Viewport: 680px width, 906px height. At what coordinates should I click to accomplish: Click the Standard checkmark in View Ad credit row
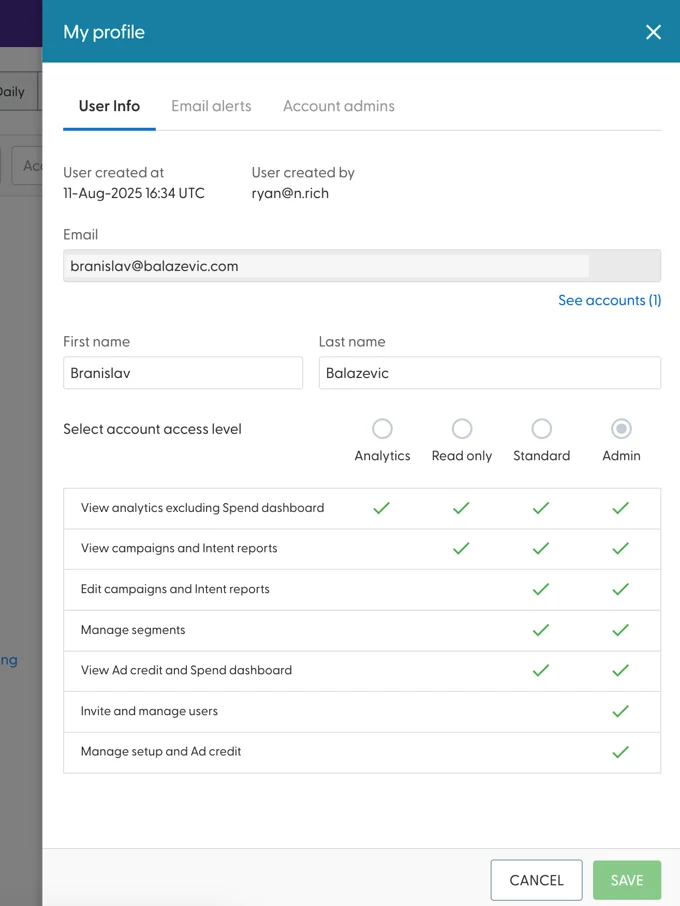tap(541, 670)
